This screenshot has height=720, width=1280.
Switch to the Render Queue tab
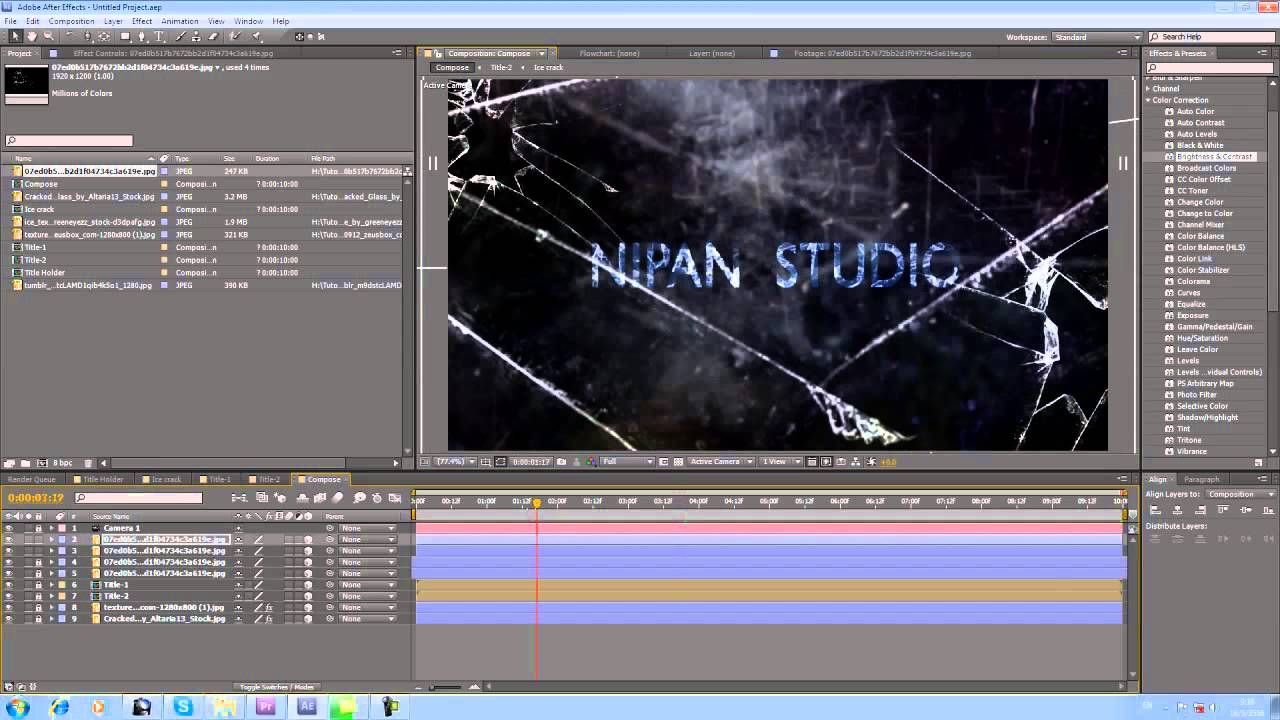pos(31,479)
